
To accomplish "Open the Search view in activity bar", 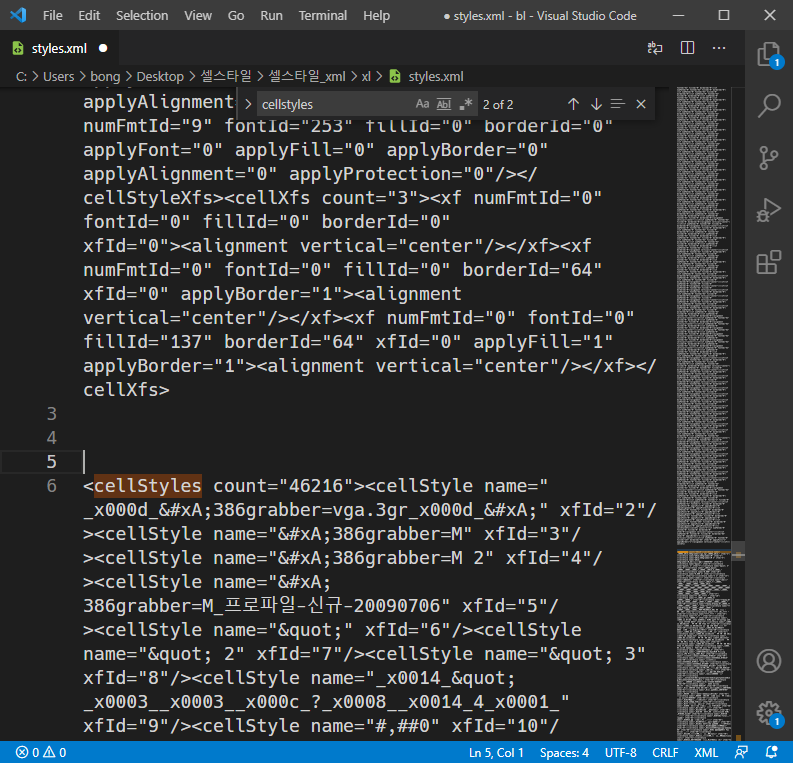I will [x=769, y=106].
